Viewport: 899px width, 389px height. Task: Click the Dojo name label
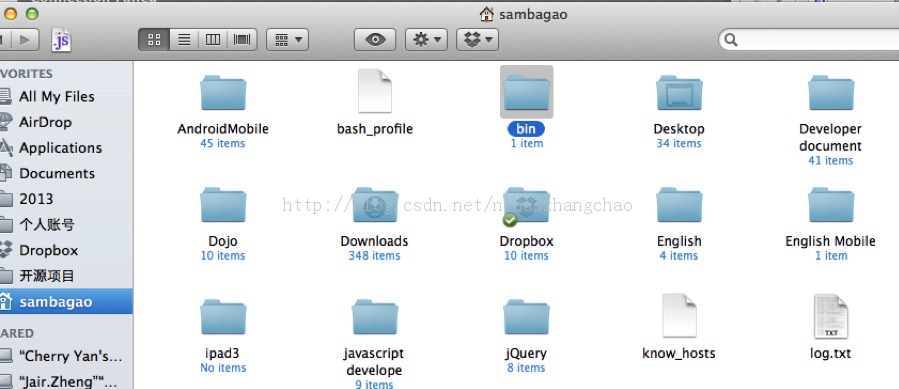coord(223,241)
